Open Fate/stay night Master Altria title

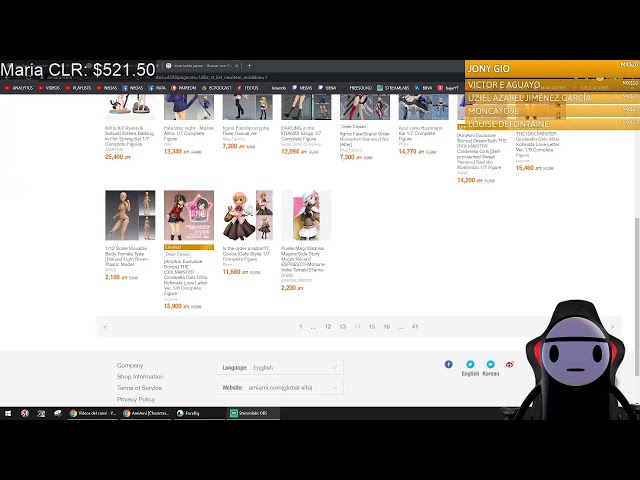[189, 133]
